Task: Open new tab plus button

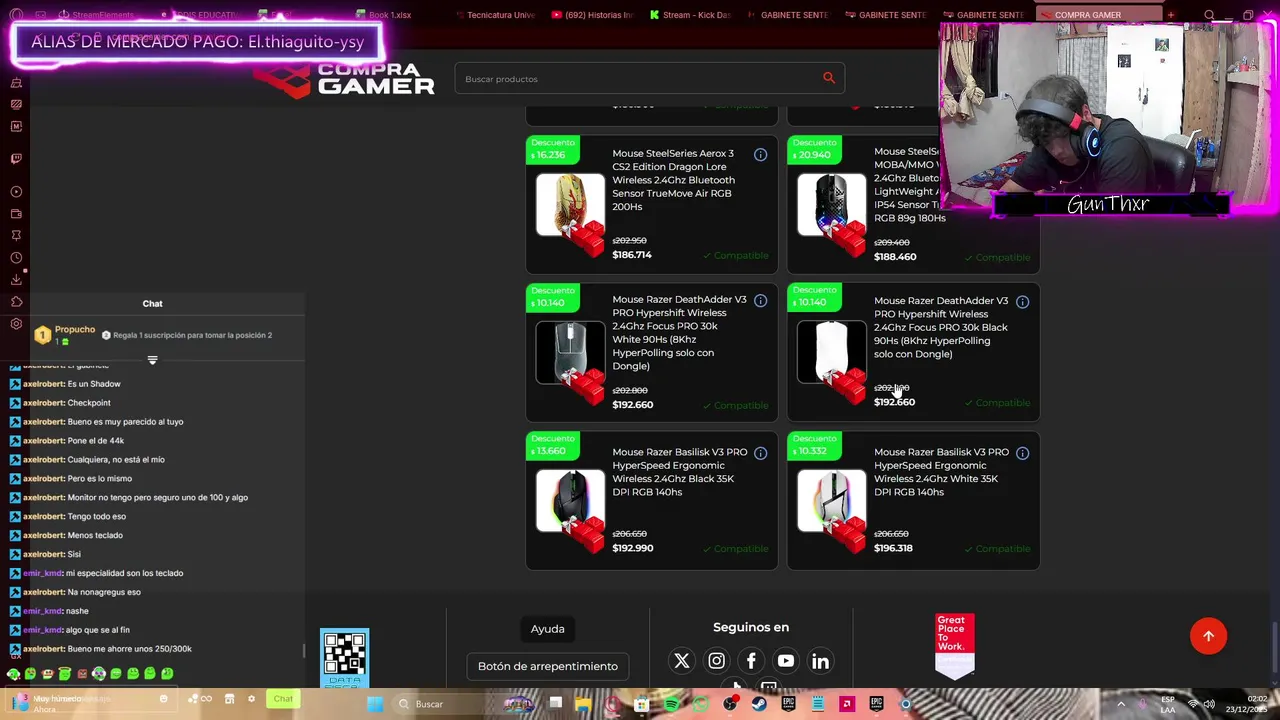Action: pos(1170,15)
